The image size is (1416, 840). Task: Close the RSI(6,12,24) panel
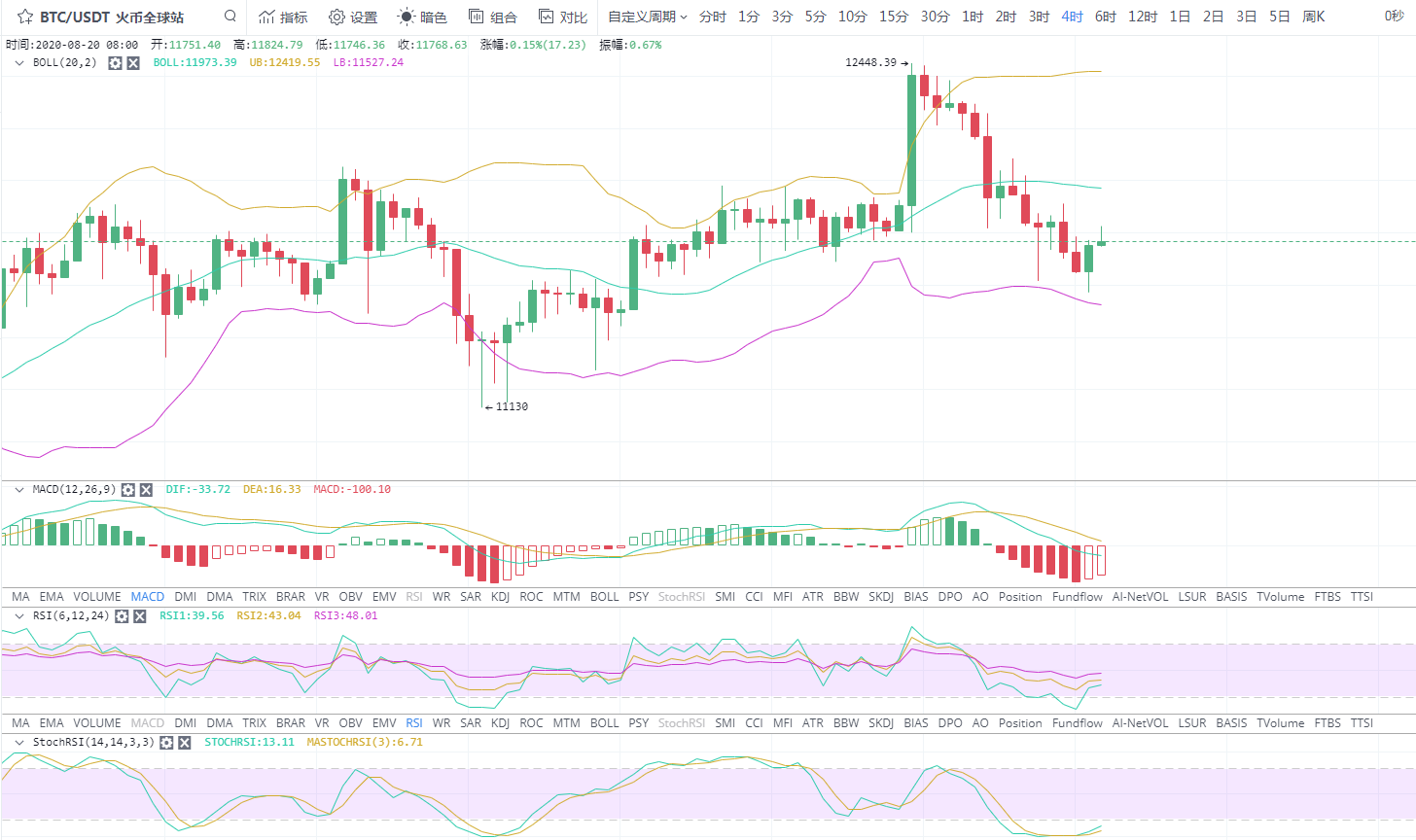click(139, 616)
